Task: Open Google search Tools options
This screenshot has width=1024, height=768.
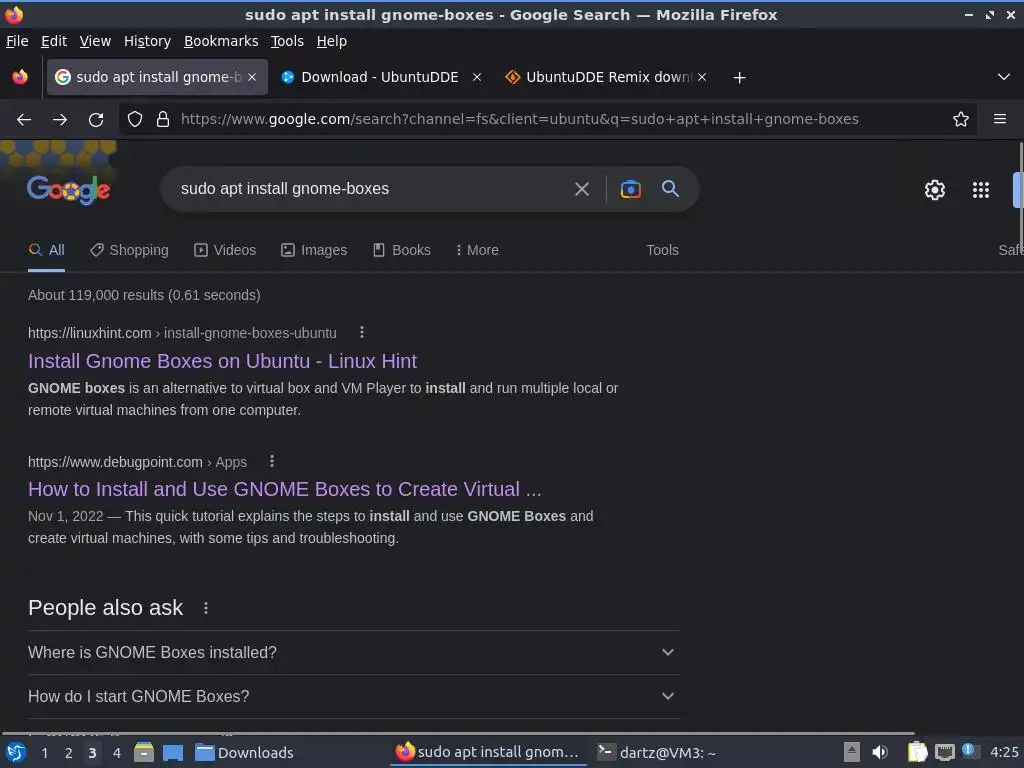Action: (662, 250)
